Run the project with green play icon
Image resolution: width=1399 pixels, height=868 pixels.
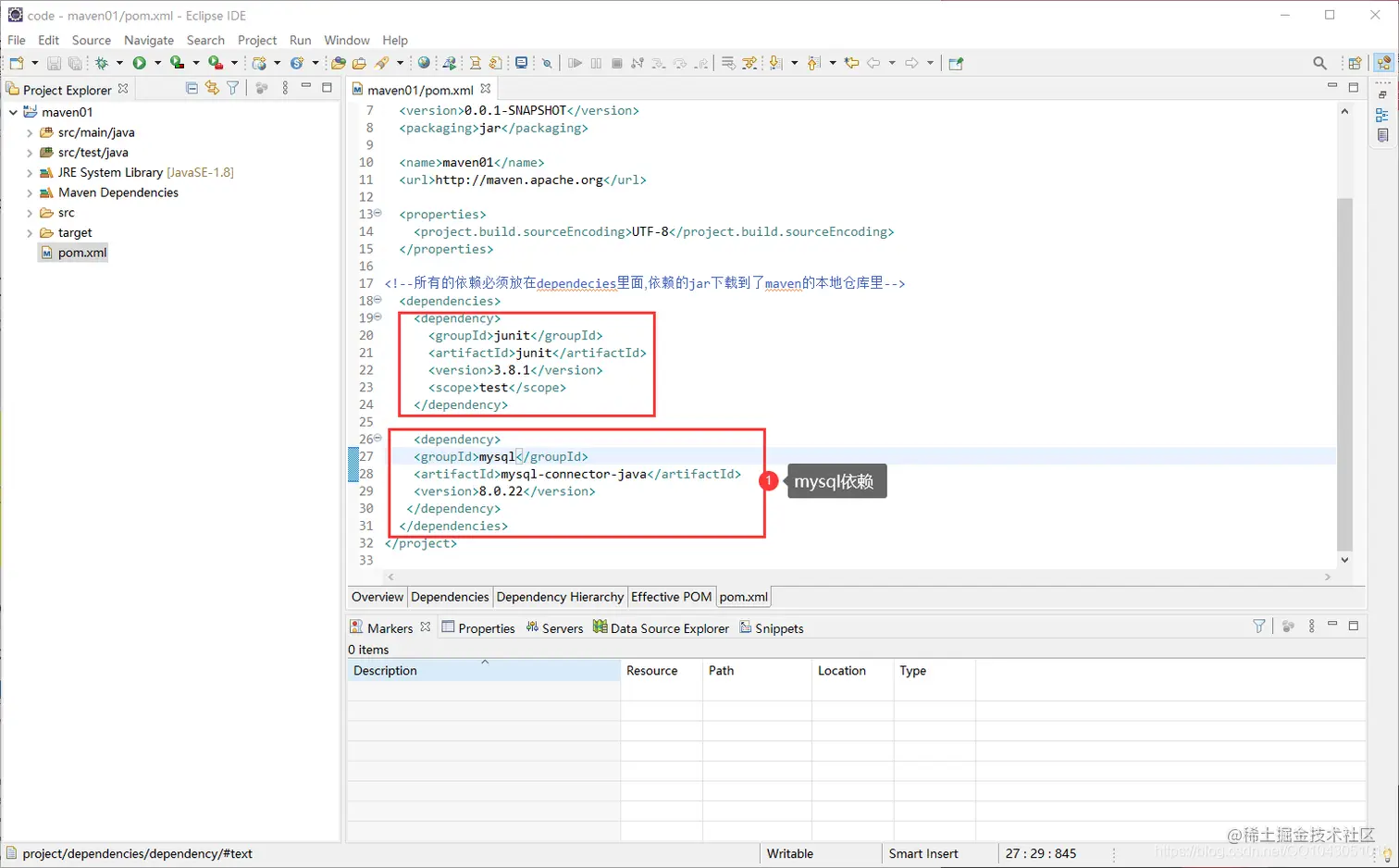tap(140, 63)
